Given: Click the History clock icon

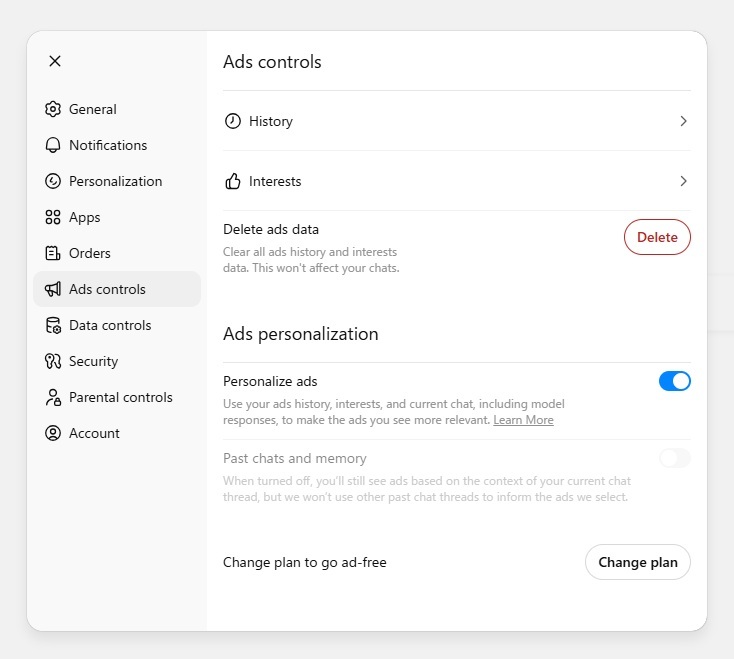Looking at the screenshot, I should pyautogui.click(x=233, y=121).
